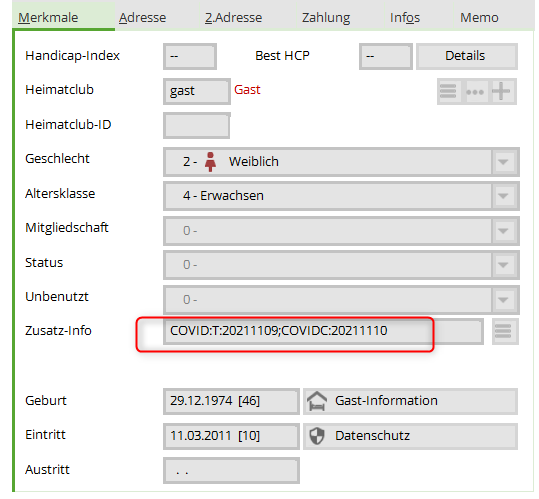Open Datenschutz via the shield icon
The width and height of the screenshot is (539, 499).
[317, 436]
